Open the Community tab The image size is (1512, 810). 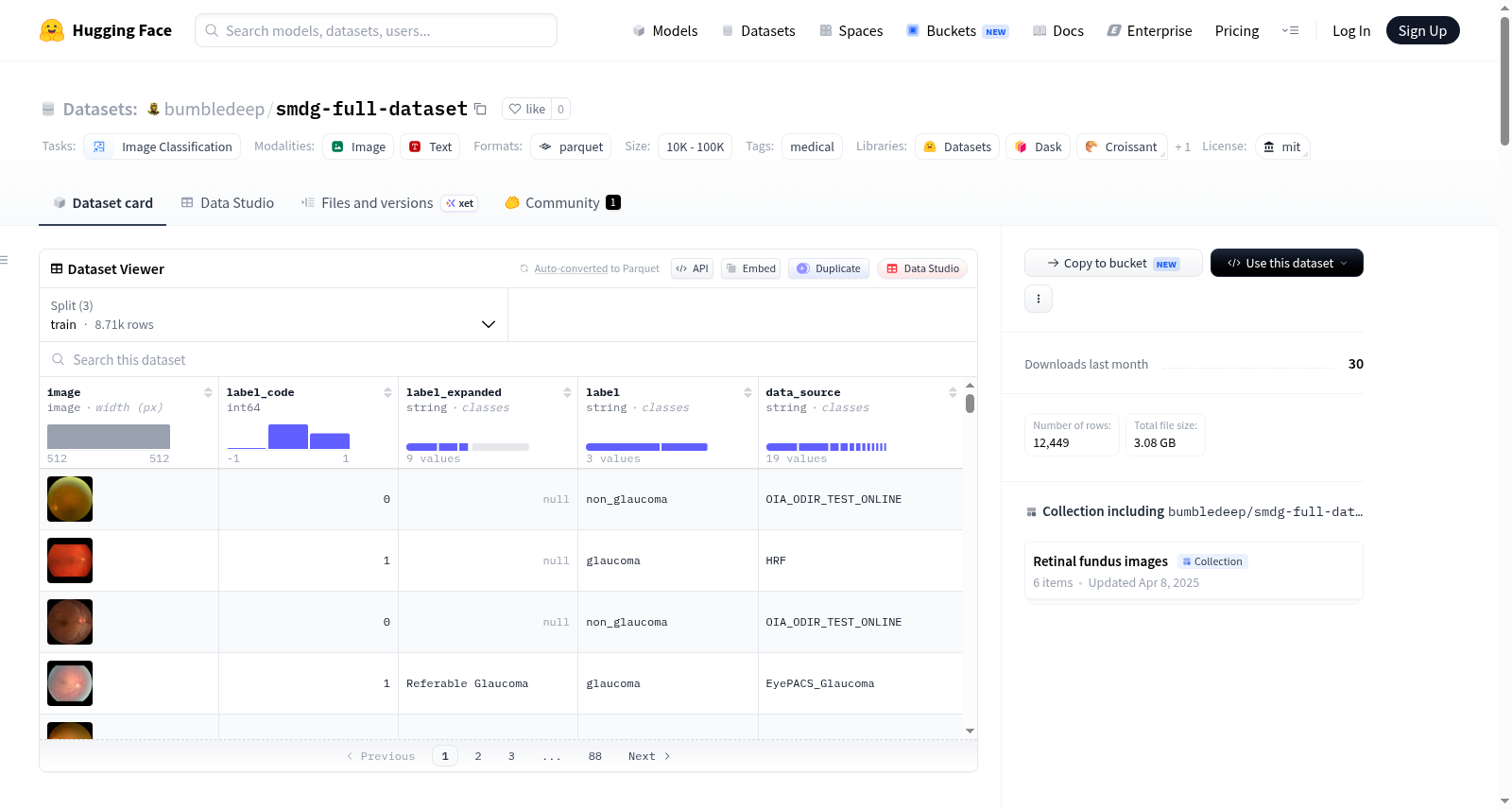[x=562, y=202]
